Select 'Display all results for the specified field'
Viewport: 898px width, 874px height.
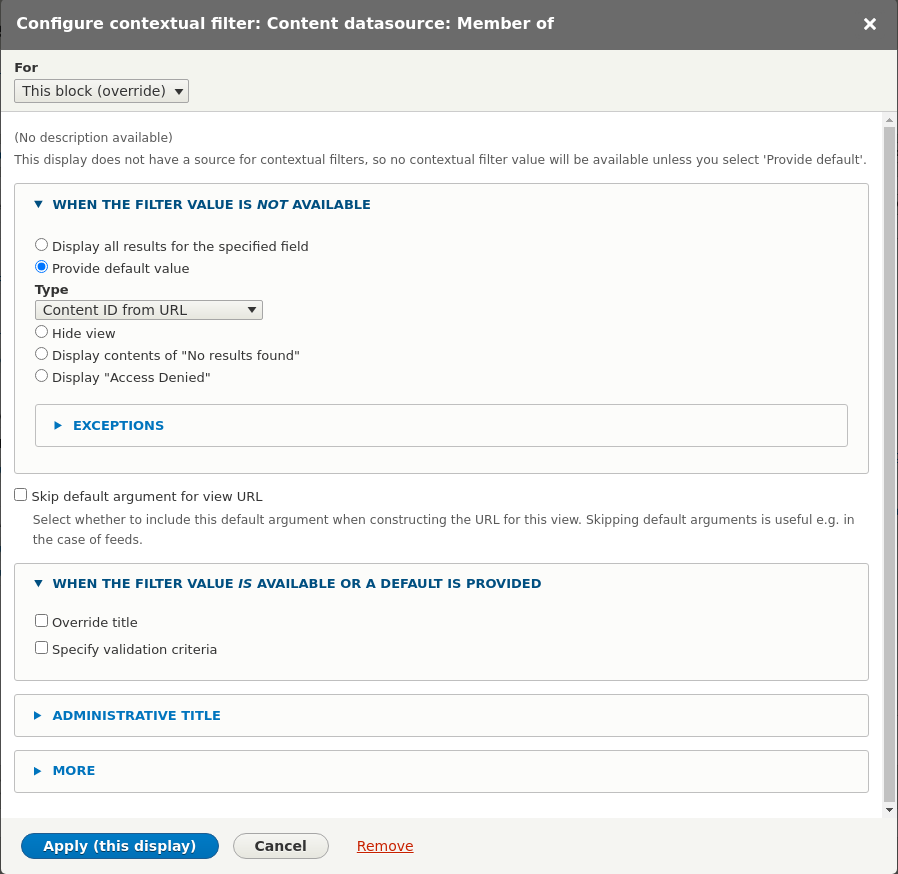point(41,244)
